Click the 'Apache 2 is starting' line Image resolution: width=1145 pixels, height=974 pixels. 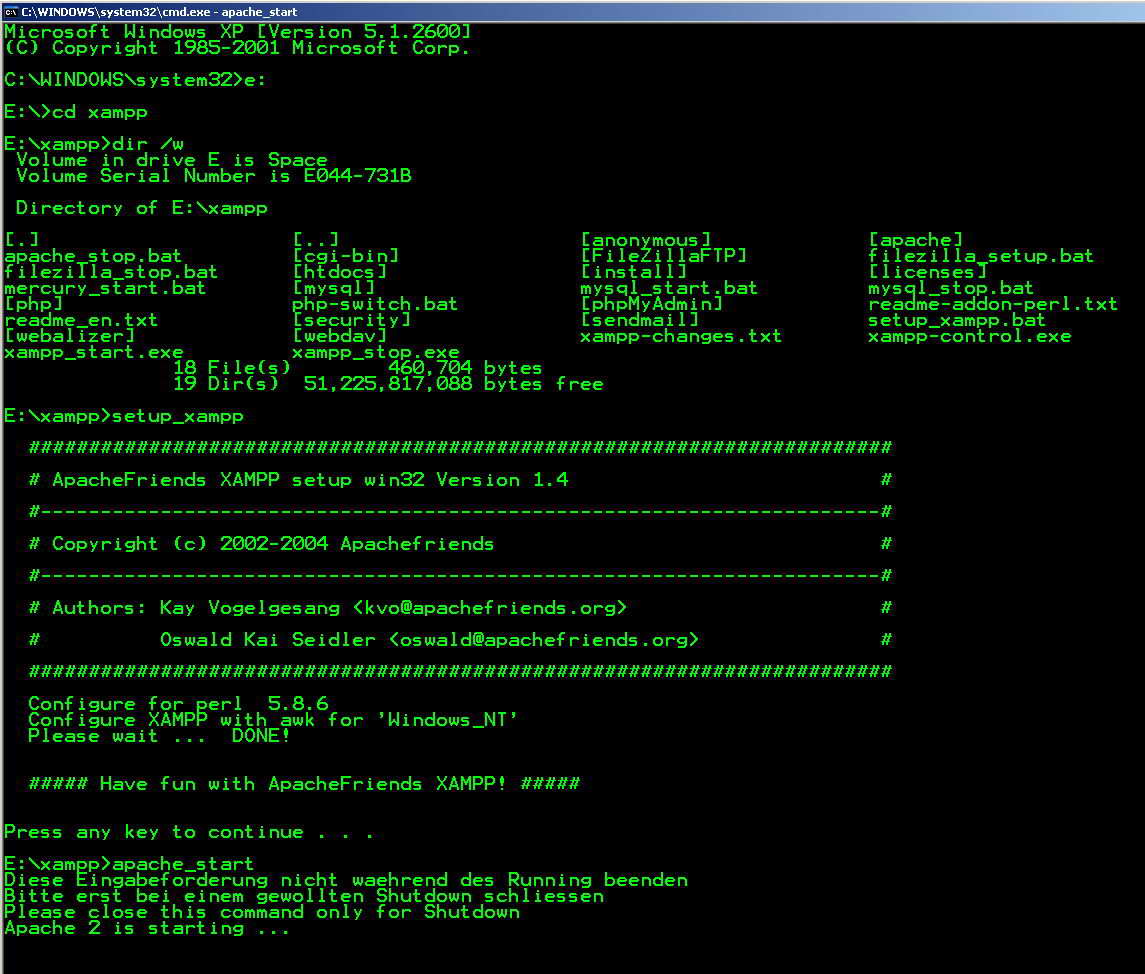click(146, 928)
